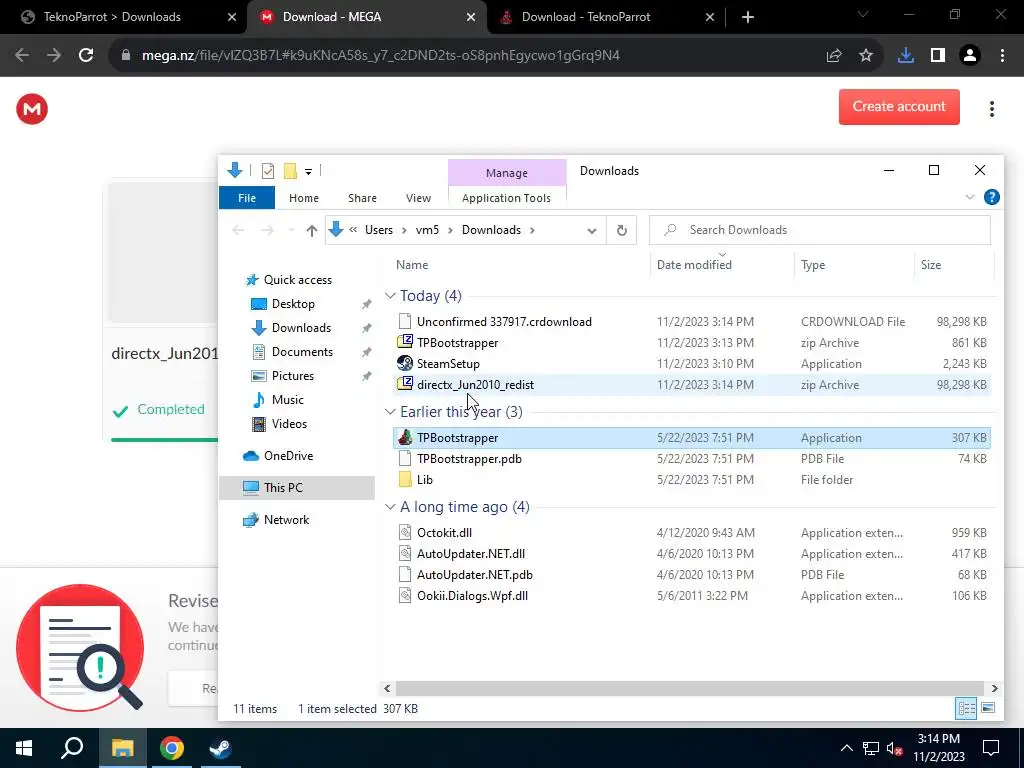Open recent locations dropdown in Explorer
This screenshot has width=1024, height=768.
[x=291, y=230]
